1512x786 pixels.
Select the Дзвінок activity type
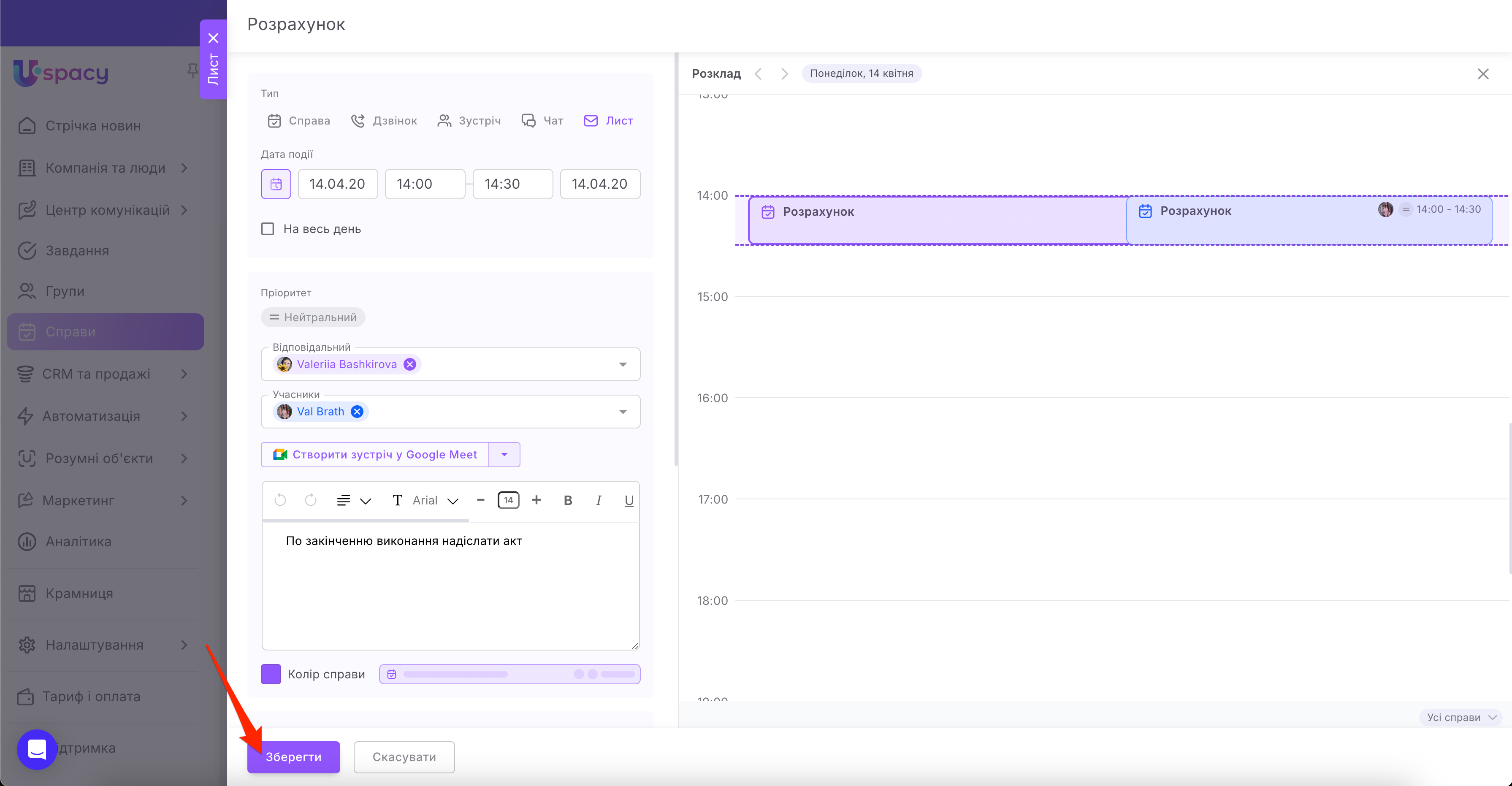pyautogui.click(x=384, y=121)
